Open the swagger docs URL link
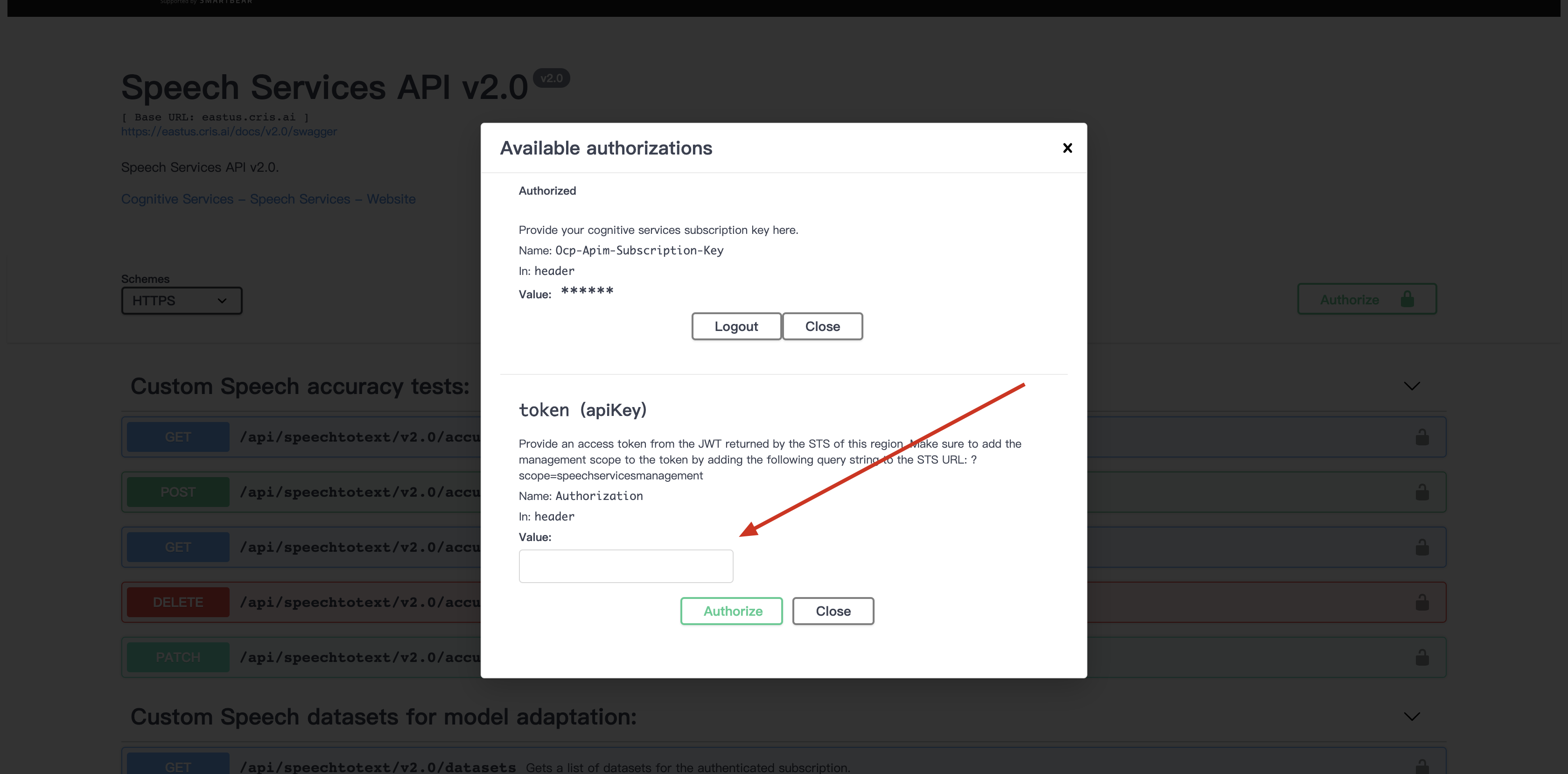Image resolution: width=1568 pixels, height=774 pixels. tap(229, 132)
